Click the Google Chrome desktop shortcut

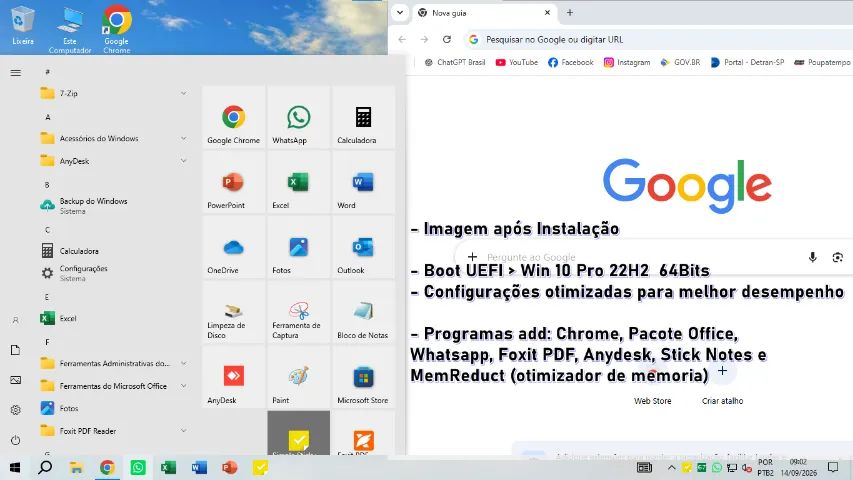click(x=116, y=29)
